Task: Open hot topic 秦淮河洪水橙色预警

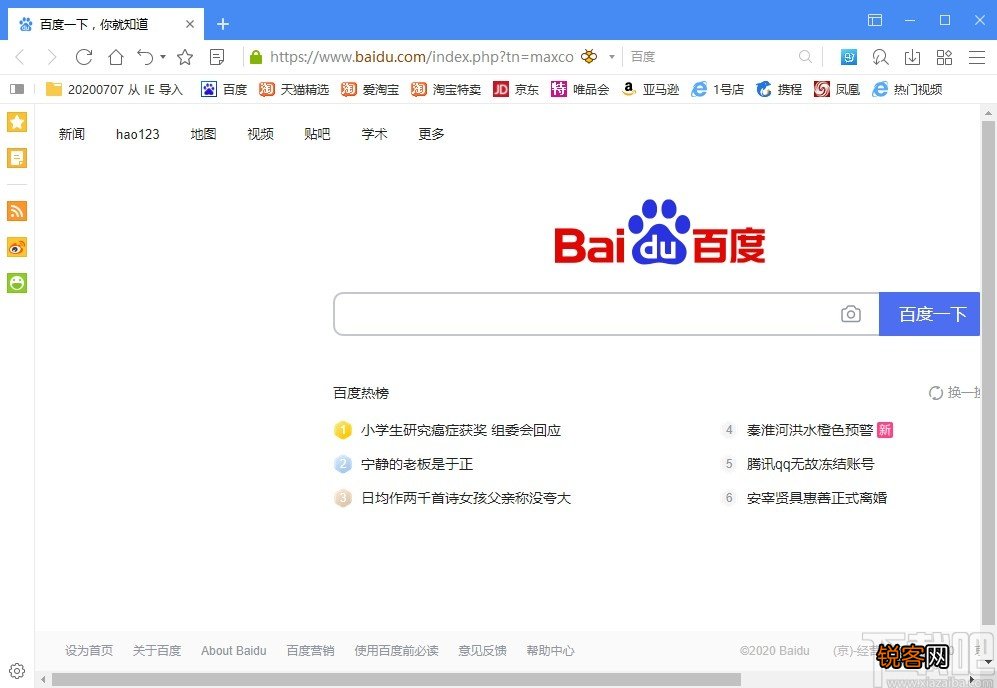Action: click(x=810, y=430)
